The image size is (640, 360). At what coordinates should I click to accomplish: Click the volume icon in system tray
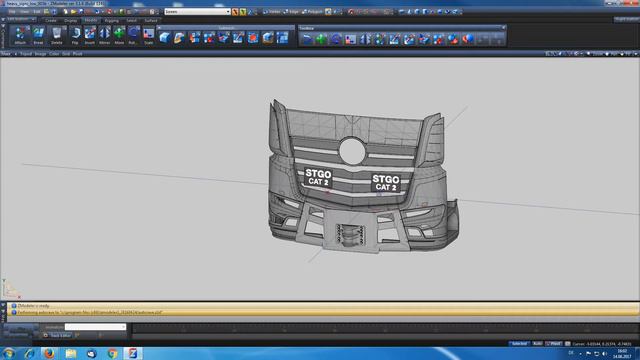(x=604, y=353)
